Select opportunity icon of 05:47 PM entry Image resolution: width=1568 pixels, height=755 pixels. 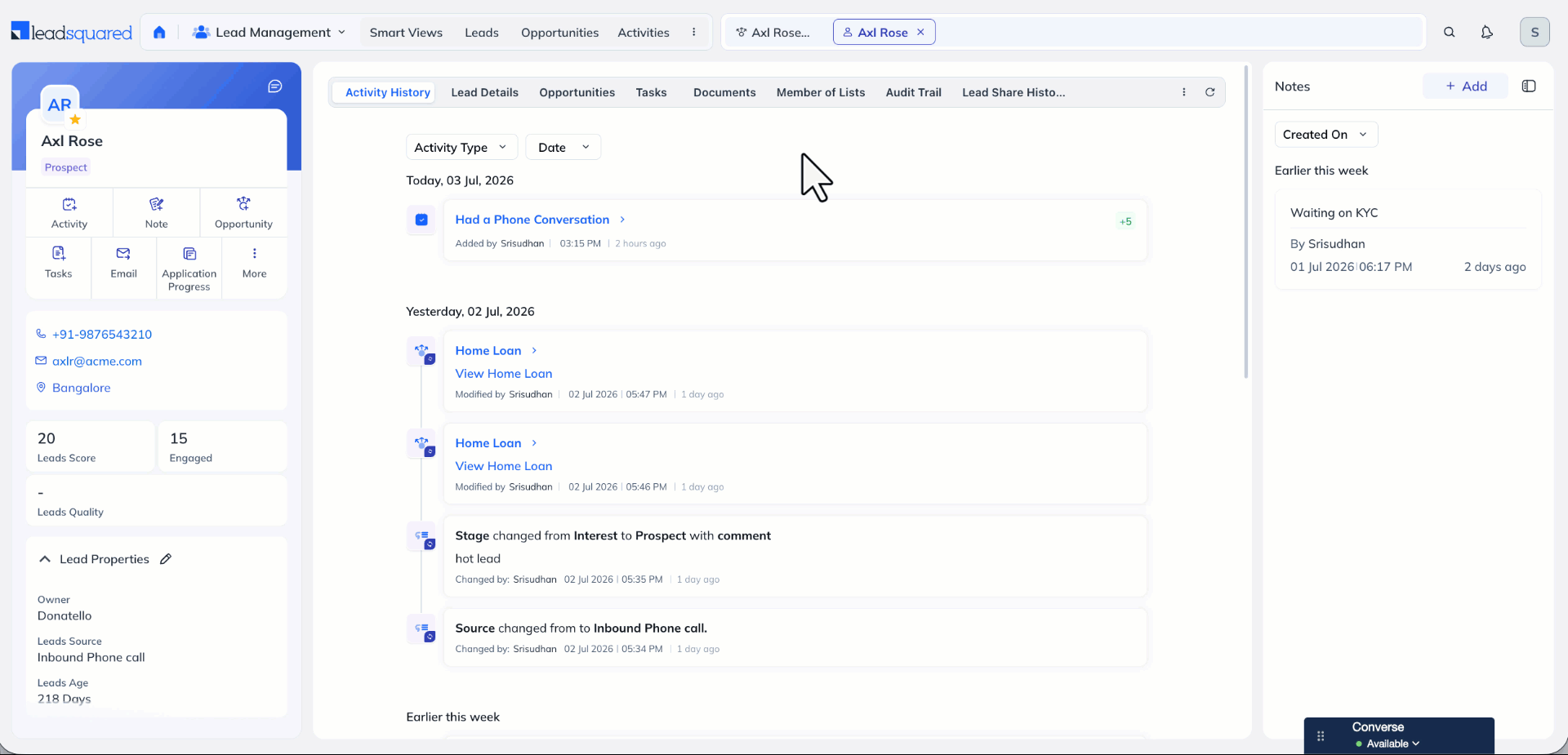[x=422, y=352]
